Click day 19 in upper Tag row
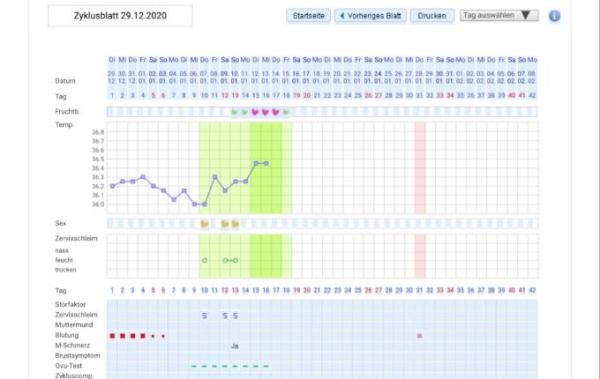Screen dimensions: 600x379 (x=297, y=95)
